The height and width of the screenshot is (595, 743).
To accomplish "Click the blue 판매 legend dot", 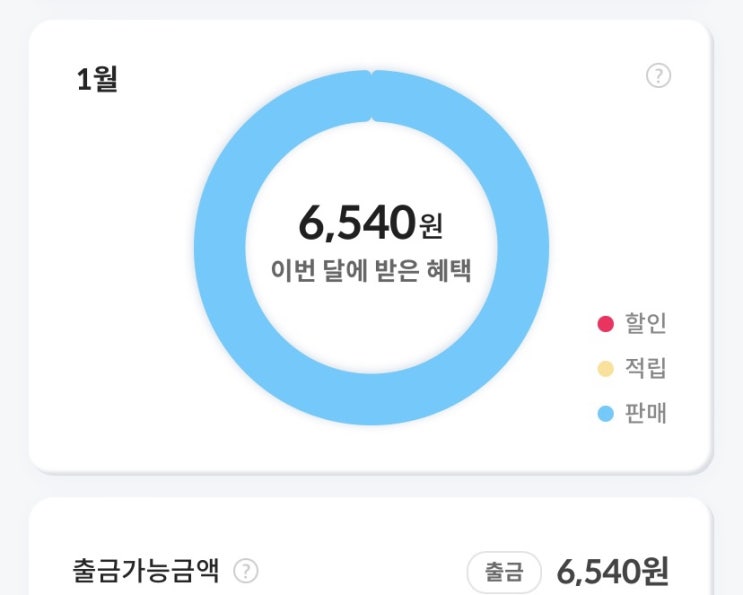I will click(x=605, y=414).
